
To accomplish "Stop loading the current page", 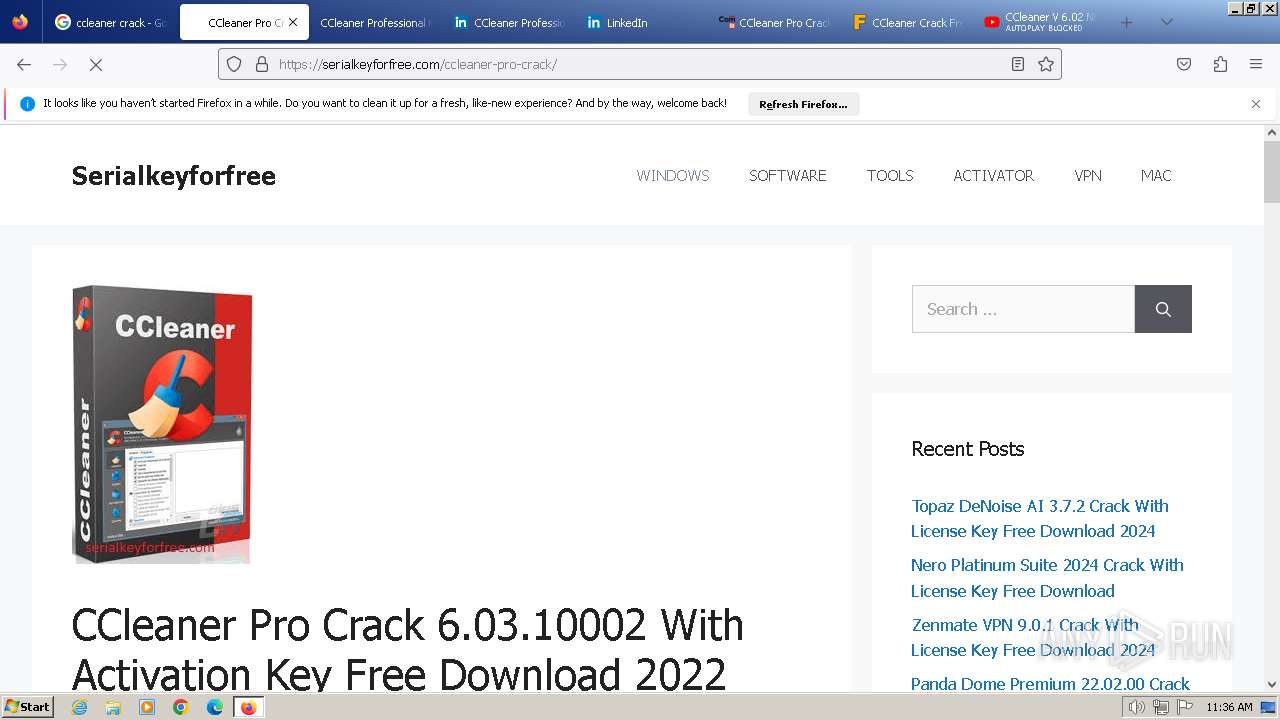I will 96,64.
